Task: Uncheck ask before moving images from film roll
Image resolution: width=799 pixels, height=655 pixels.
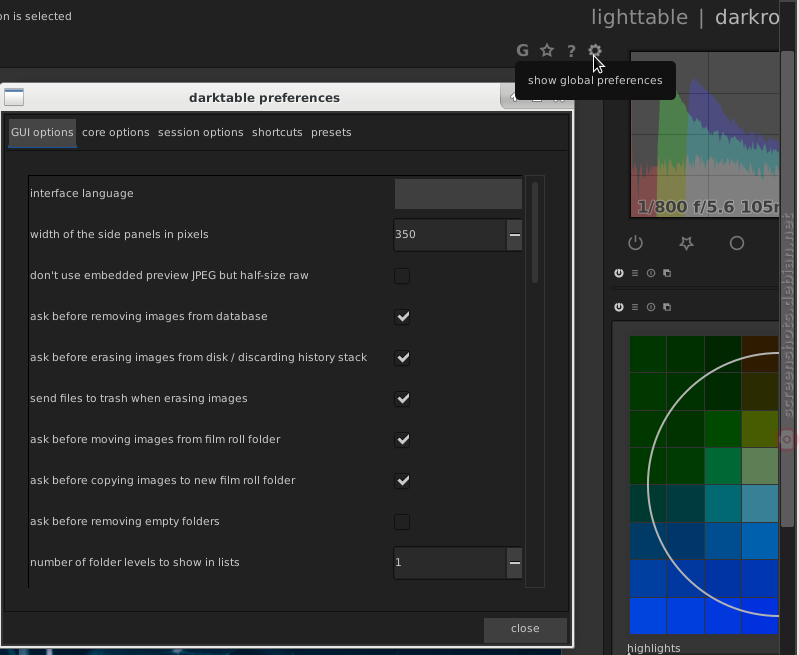Action: pos(402,439)
